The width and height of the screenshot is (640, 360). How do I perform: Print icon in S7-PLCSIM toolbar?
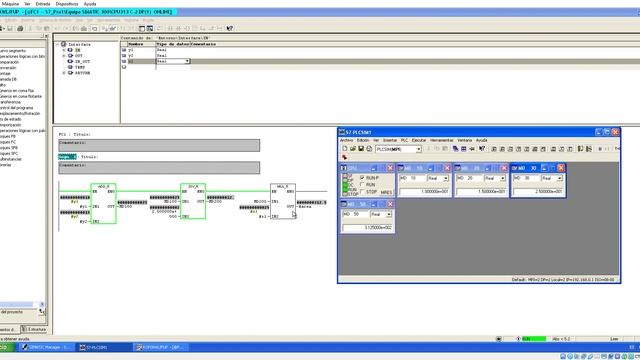369,149
